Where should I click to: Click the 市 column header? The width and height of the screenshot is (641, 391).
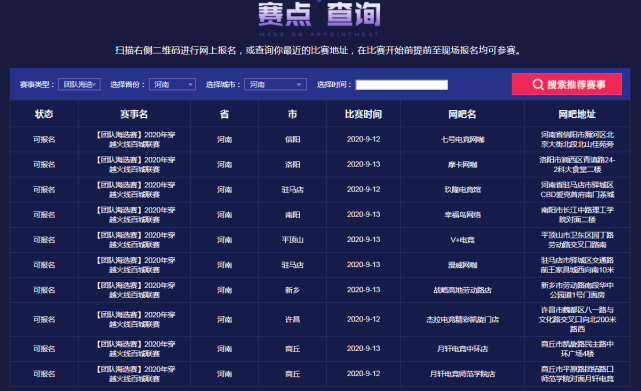point(292,114)
